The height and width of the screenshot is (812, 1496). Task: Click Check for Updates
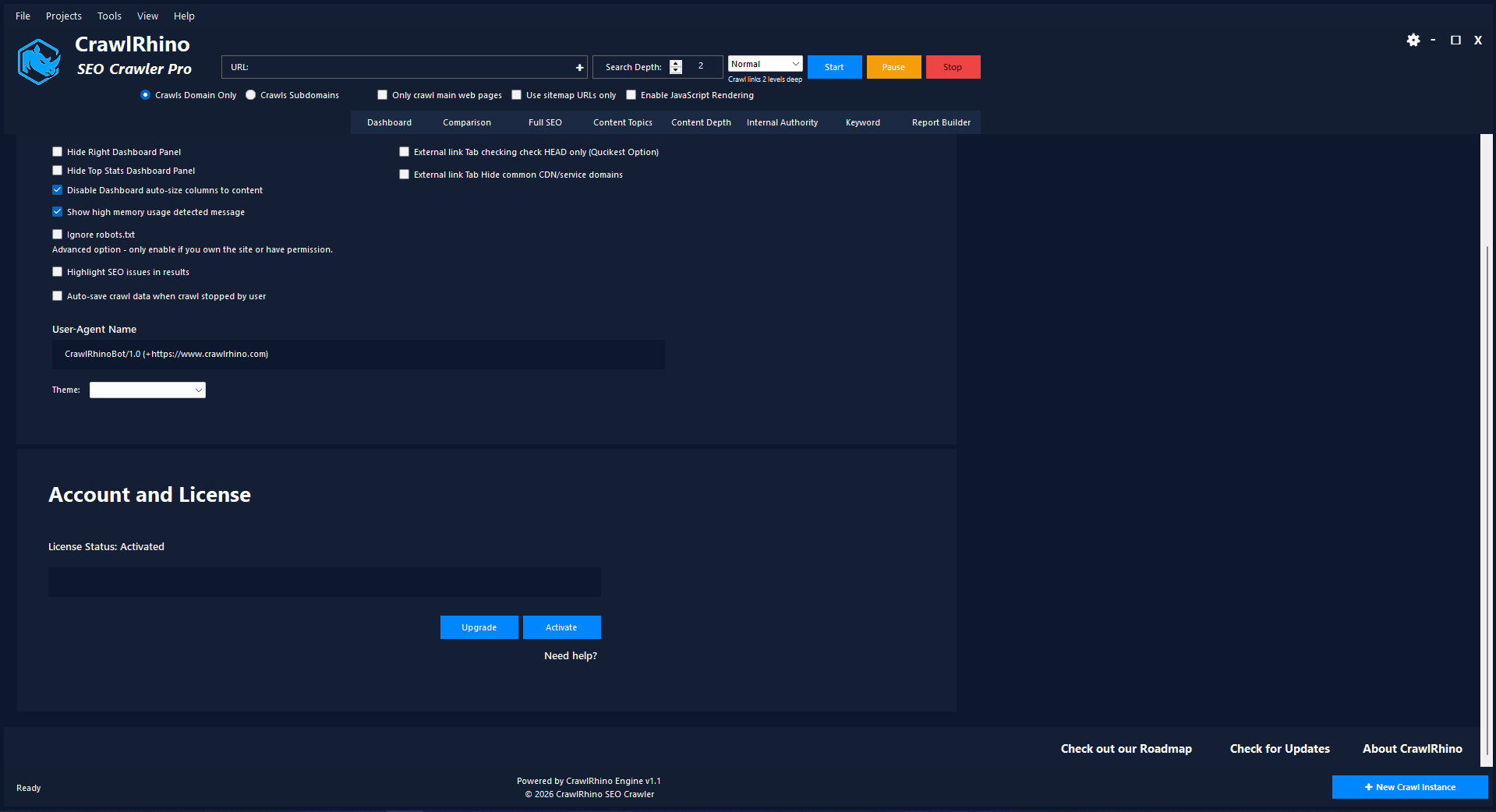(1279, 749)
